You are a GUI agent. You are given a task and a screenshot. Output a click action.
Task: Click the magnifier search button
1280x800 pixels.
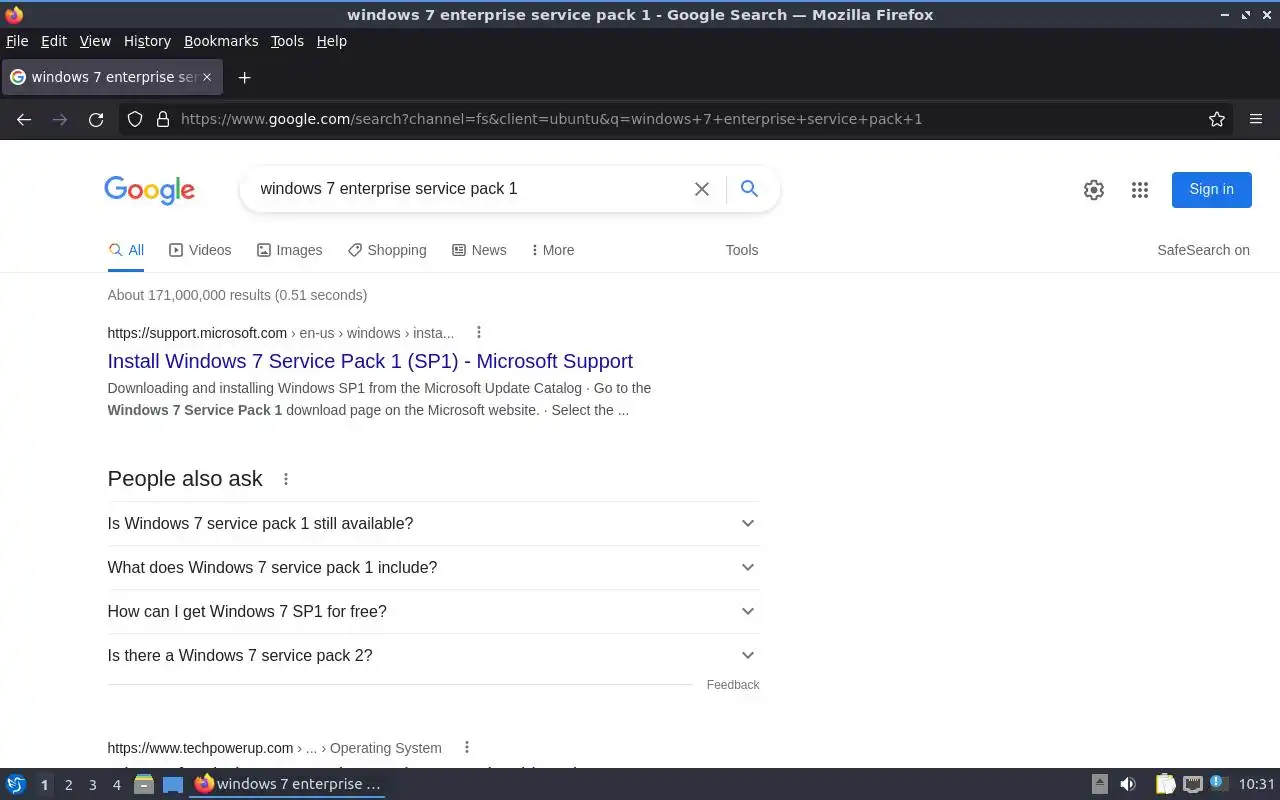749,188
